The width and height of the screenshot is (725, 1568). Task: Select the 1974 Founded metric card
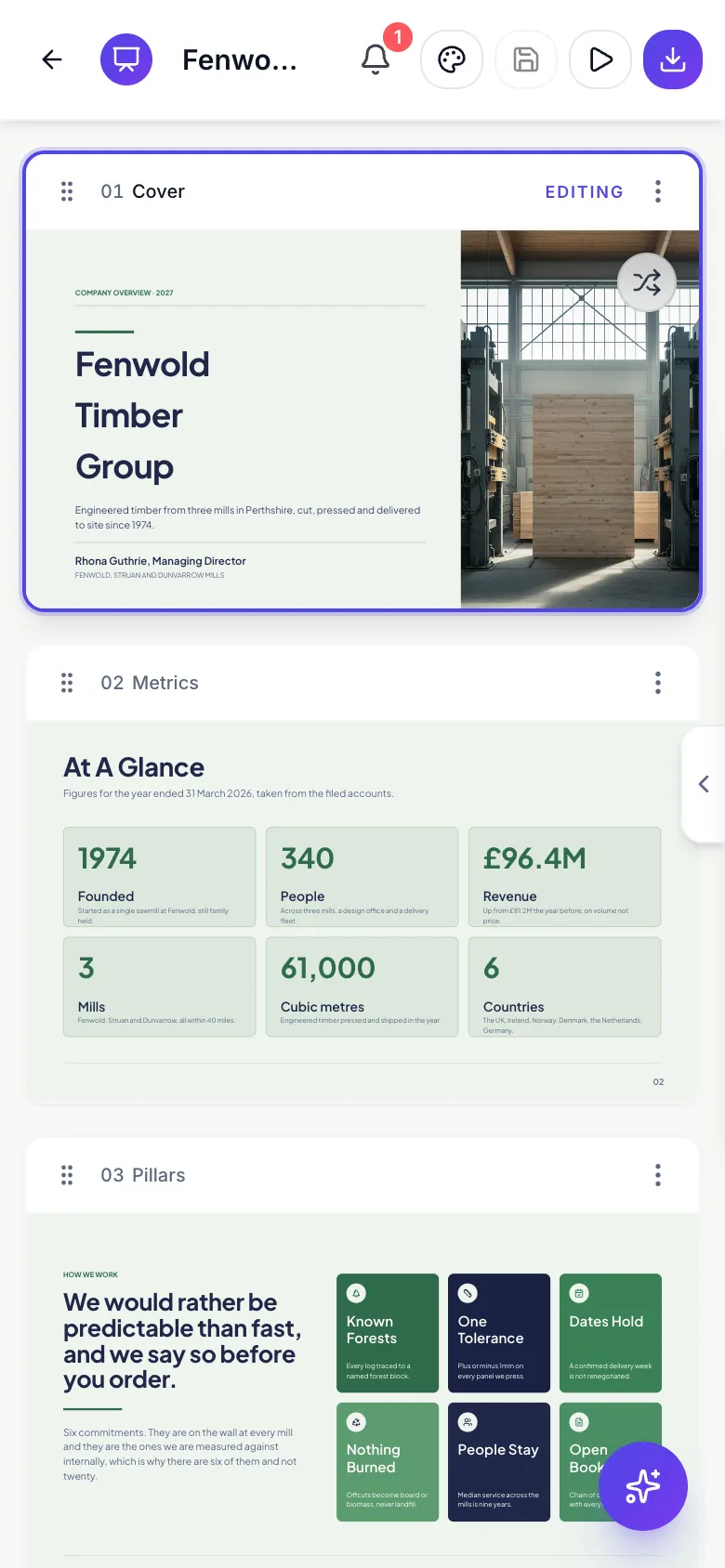click(159, 877)
